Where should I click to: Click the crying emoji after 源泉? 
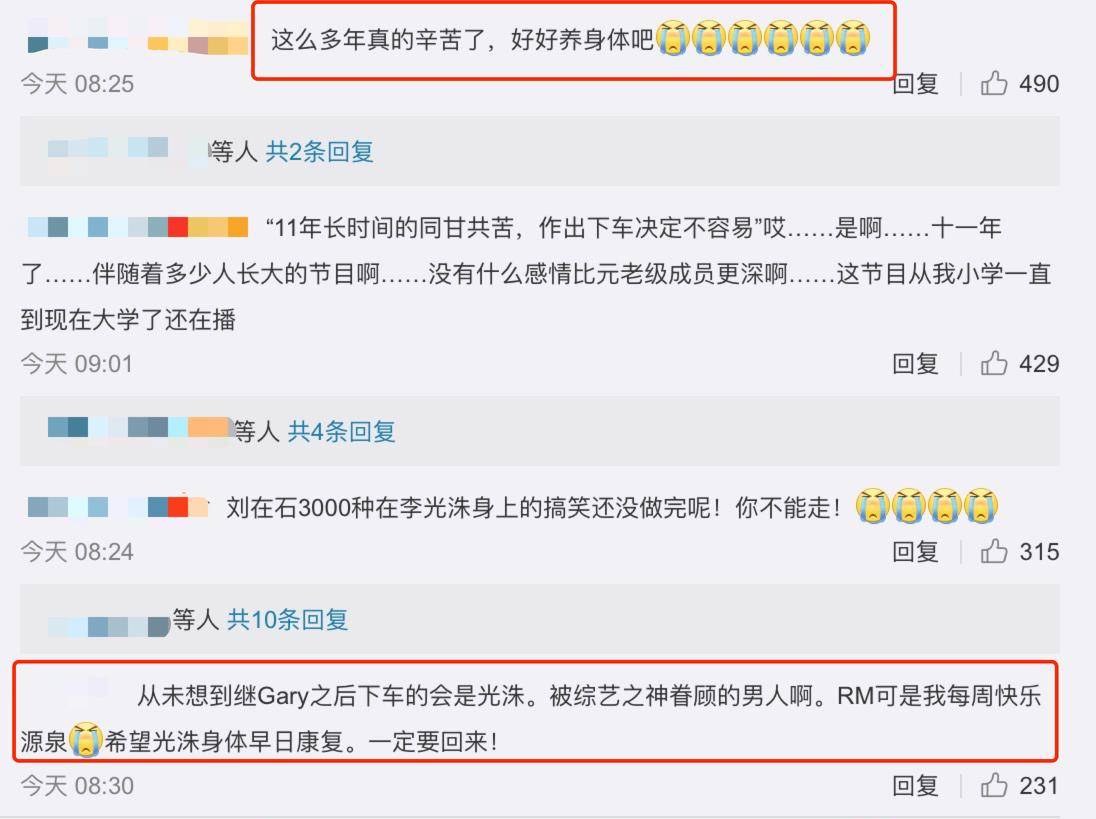pyautogui.click(x=85, y=739)
